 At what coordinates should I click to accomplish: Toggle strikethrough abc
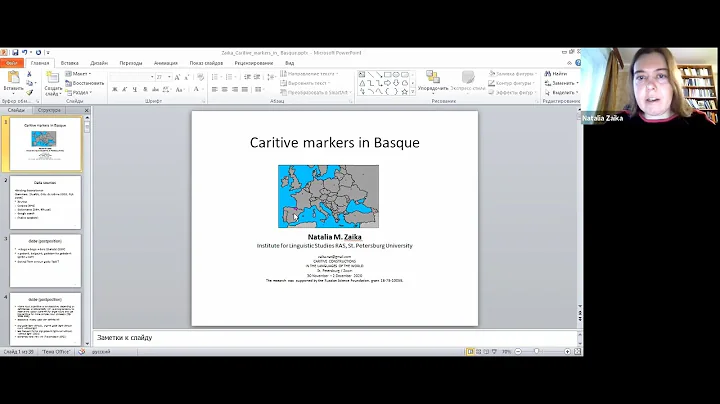(155, 90)
